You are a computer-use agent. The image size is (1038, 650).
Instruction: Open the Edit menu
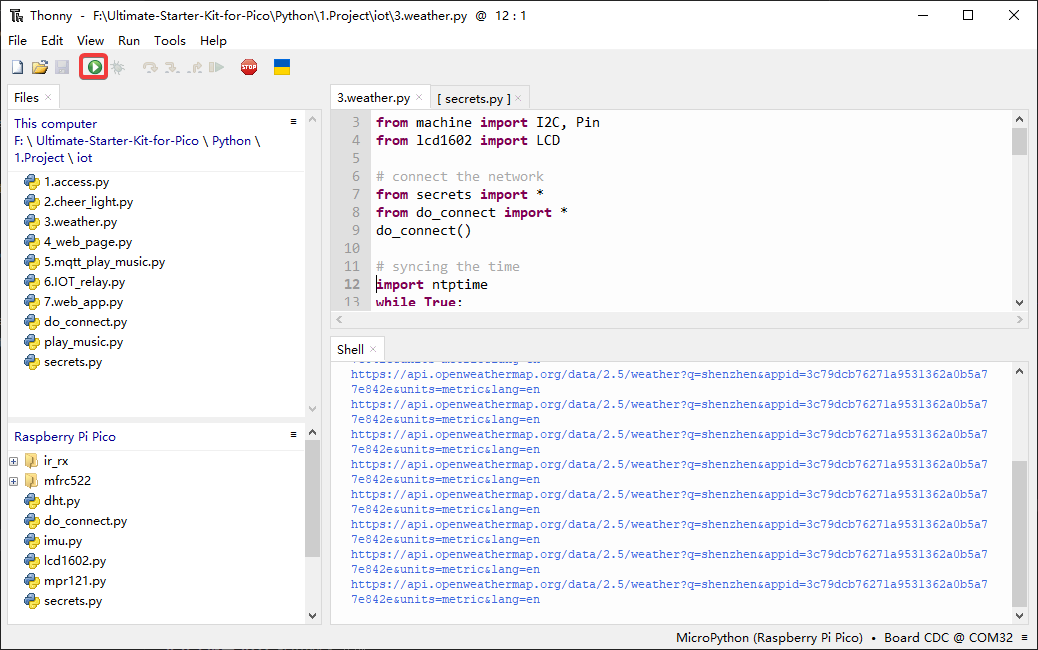pos(52,40)
